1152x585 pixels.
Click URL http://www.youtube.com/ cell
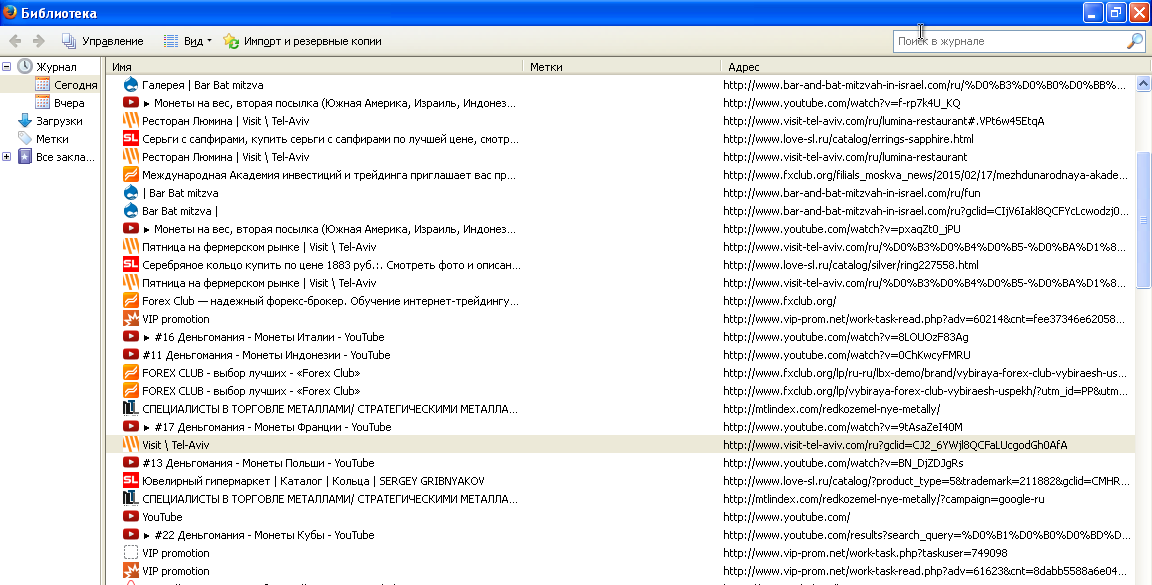coord(786,517)
